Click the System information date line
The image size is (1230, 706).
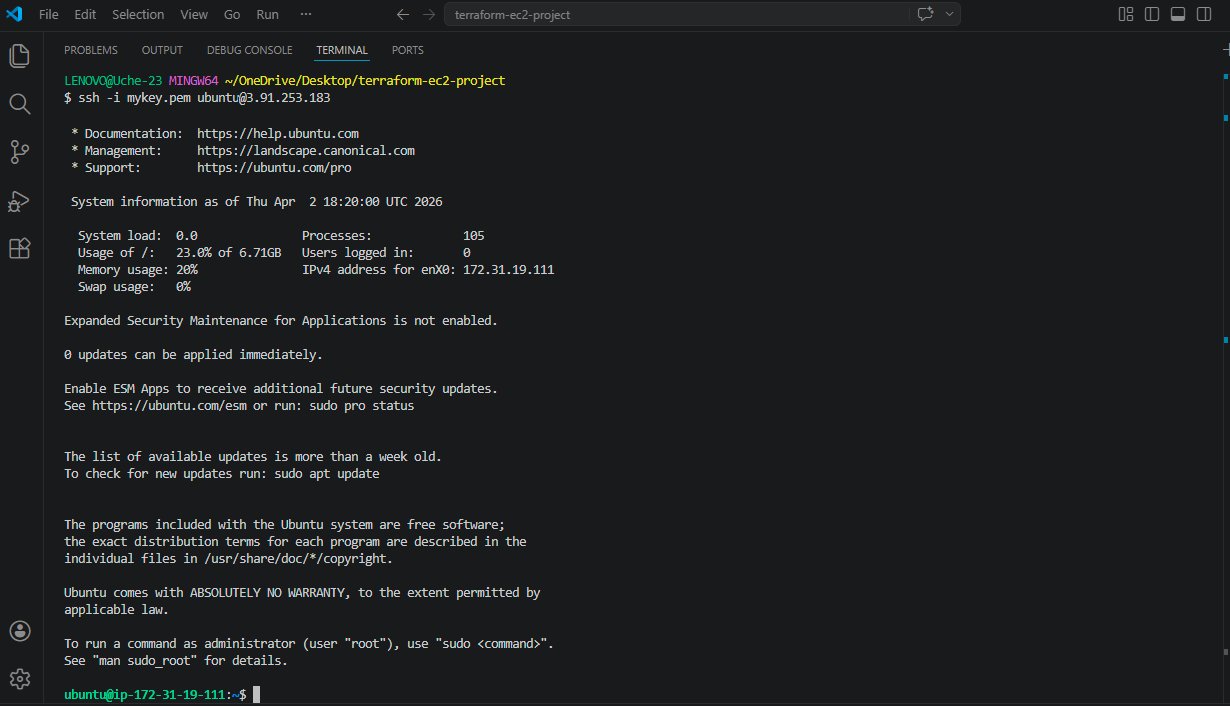click(257, 202)
